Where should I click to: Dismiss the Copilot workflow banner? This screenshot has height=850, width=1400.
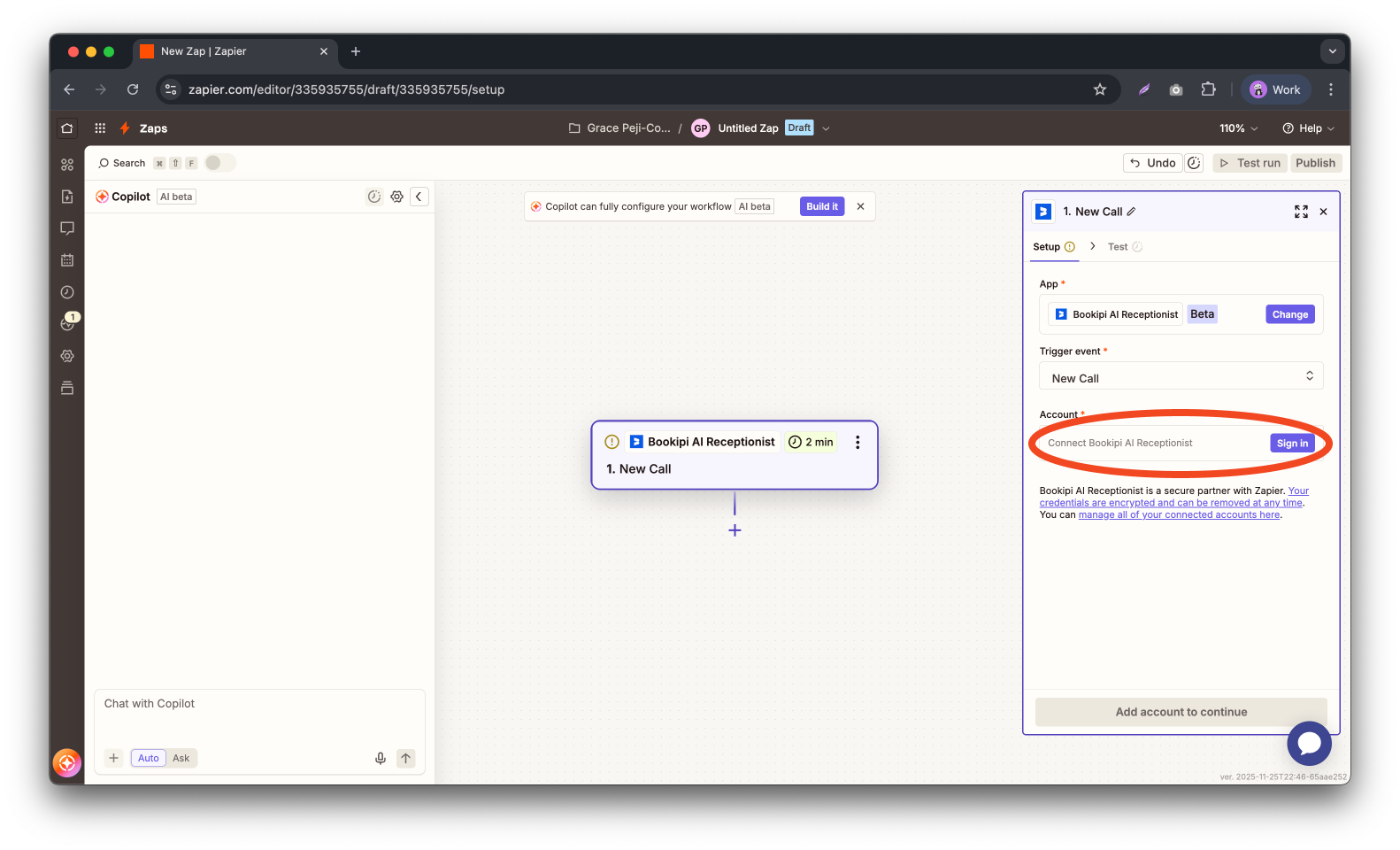[x=860, y=206]
